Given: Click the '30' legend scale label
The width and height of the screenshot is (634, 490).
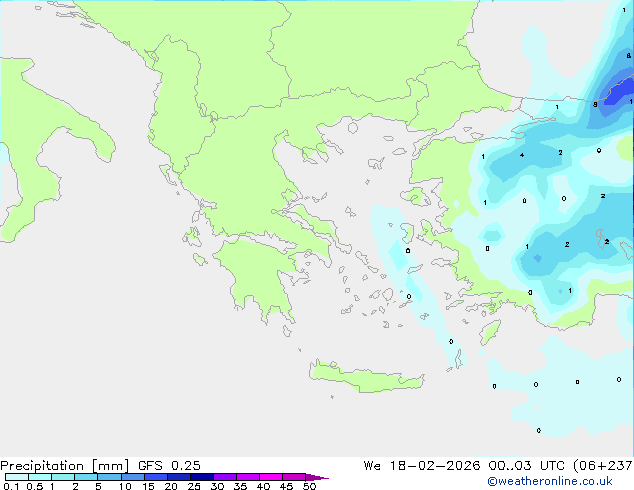Looking at the screenshot, I should point(217,486).
